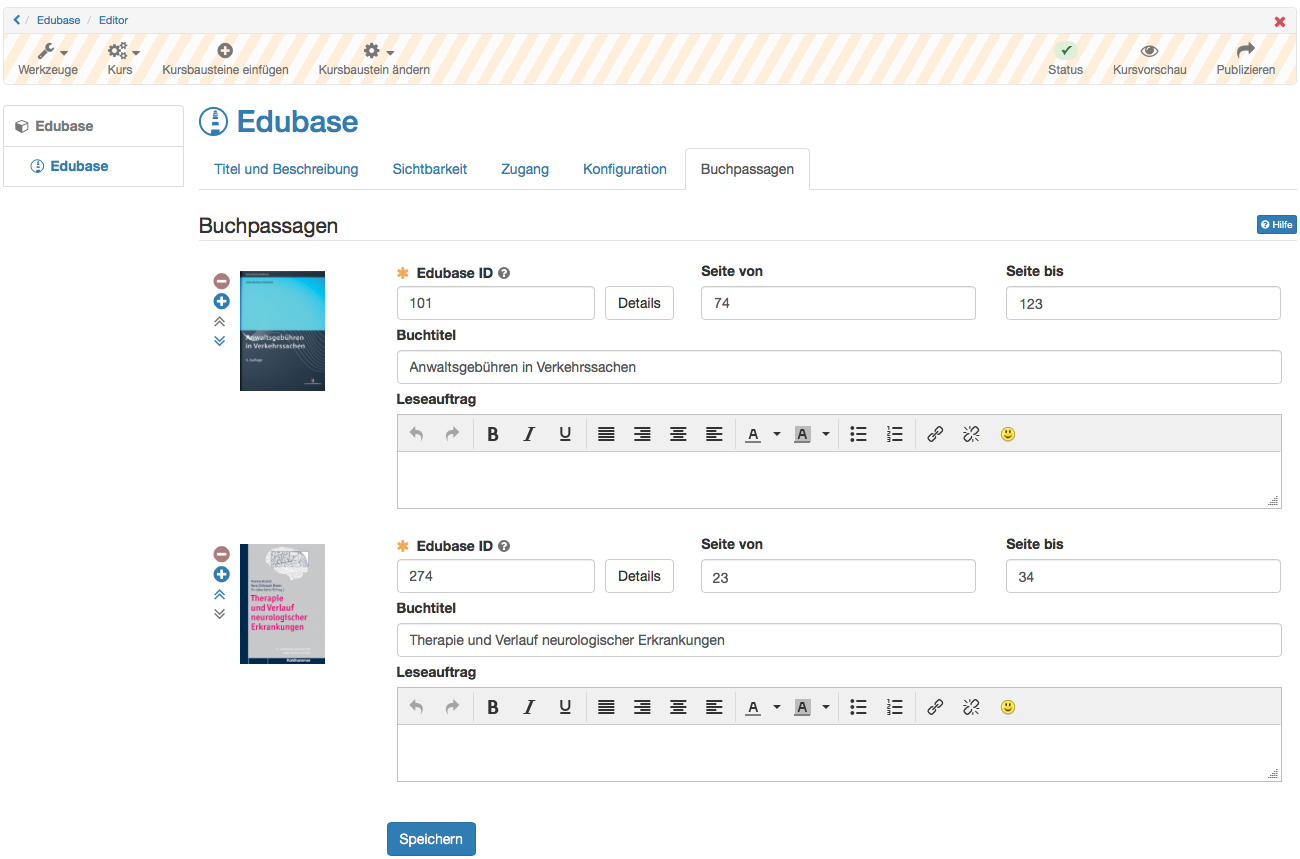The width and height of the screenshot is (1300, 859).
Task: Click the Anwaltsgebühren book cover thumbnail
Action: coord(281,330)
